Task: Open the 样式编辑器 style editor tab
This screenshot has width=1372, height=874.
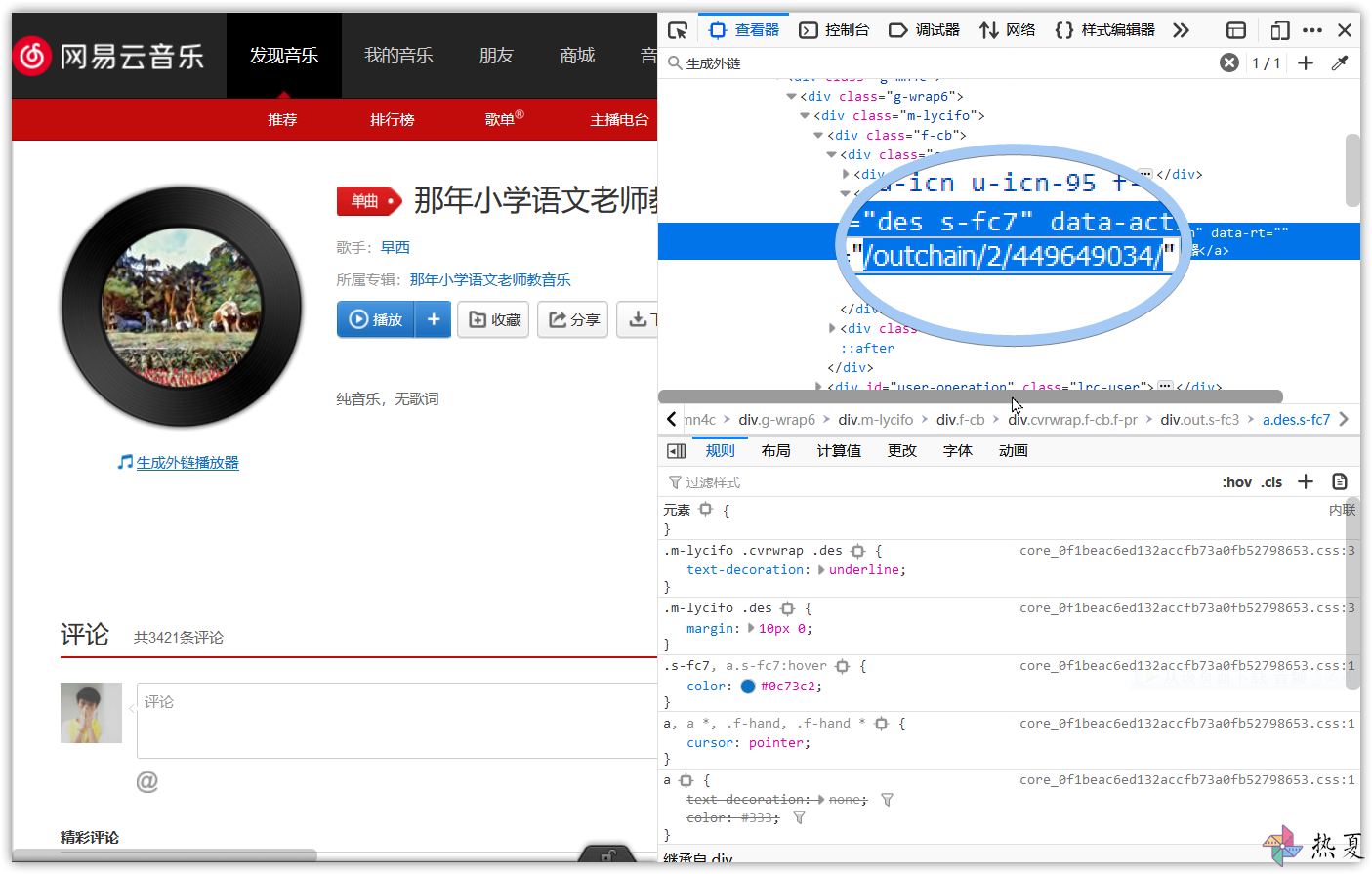Action: click(x=1105, y=30)
